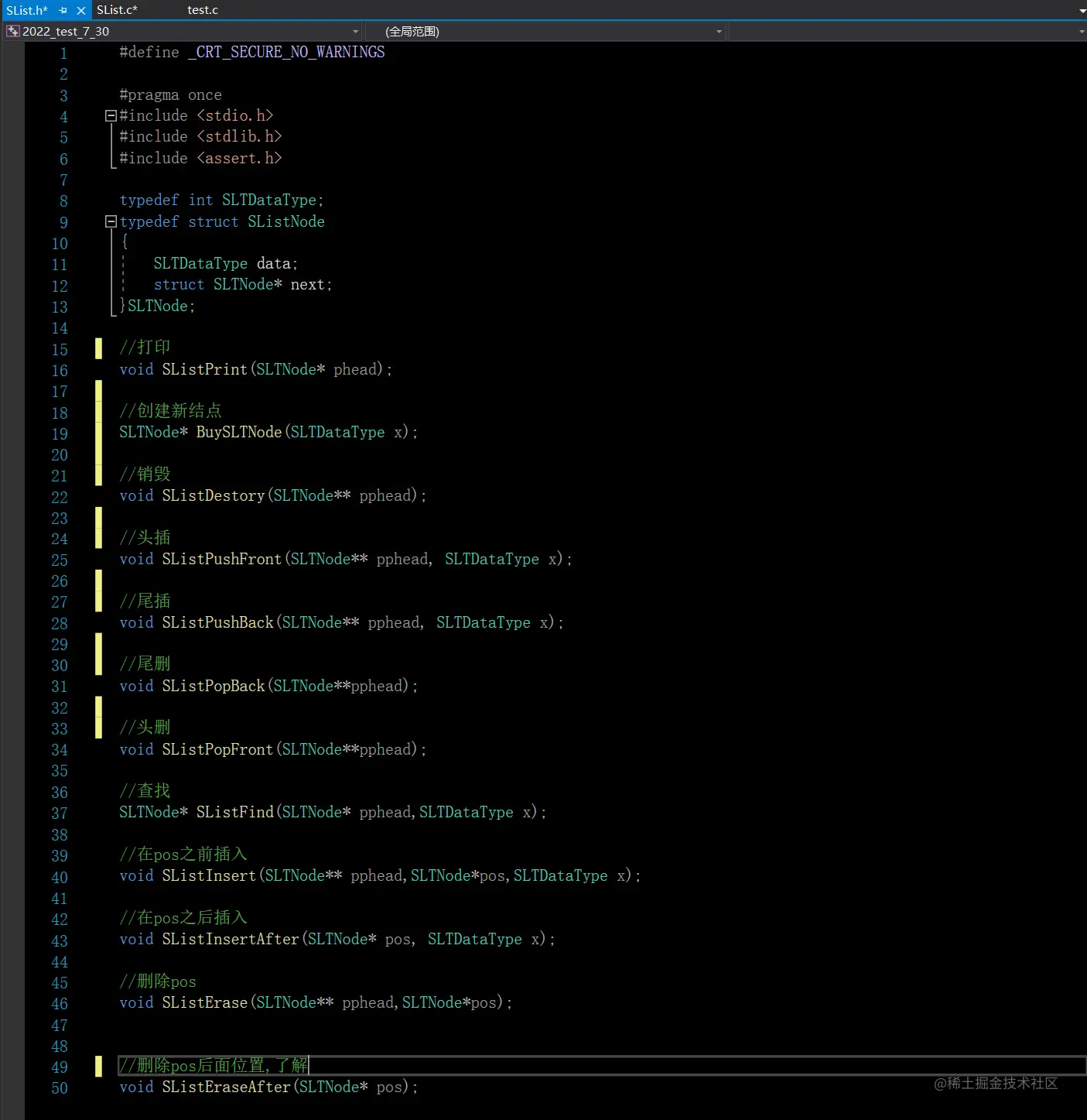Viewport: 1087px width, 1120px height.
Task: Open the 2022_test_7_30 scope dropdown
Action: click(354, 31)
